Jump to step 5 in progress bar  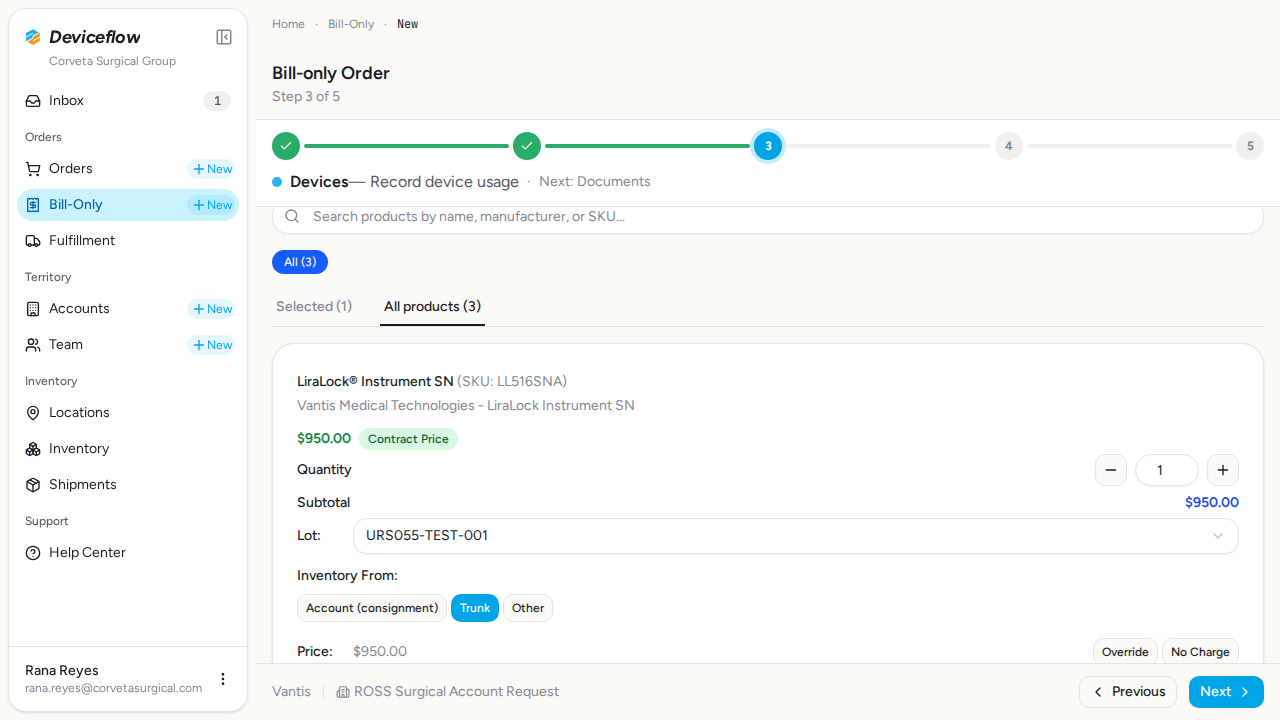1250,146
